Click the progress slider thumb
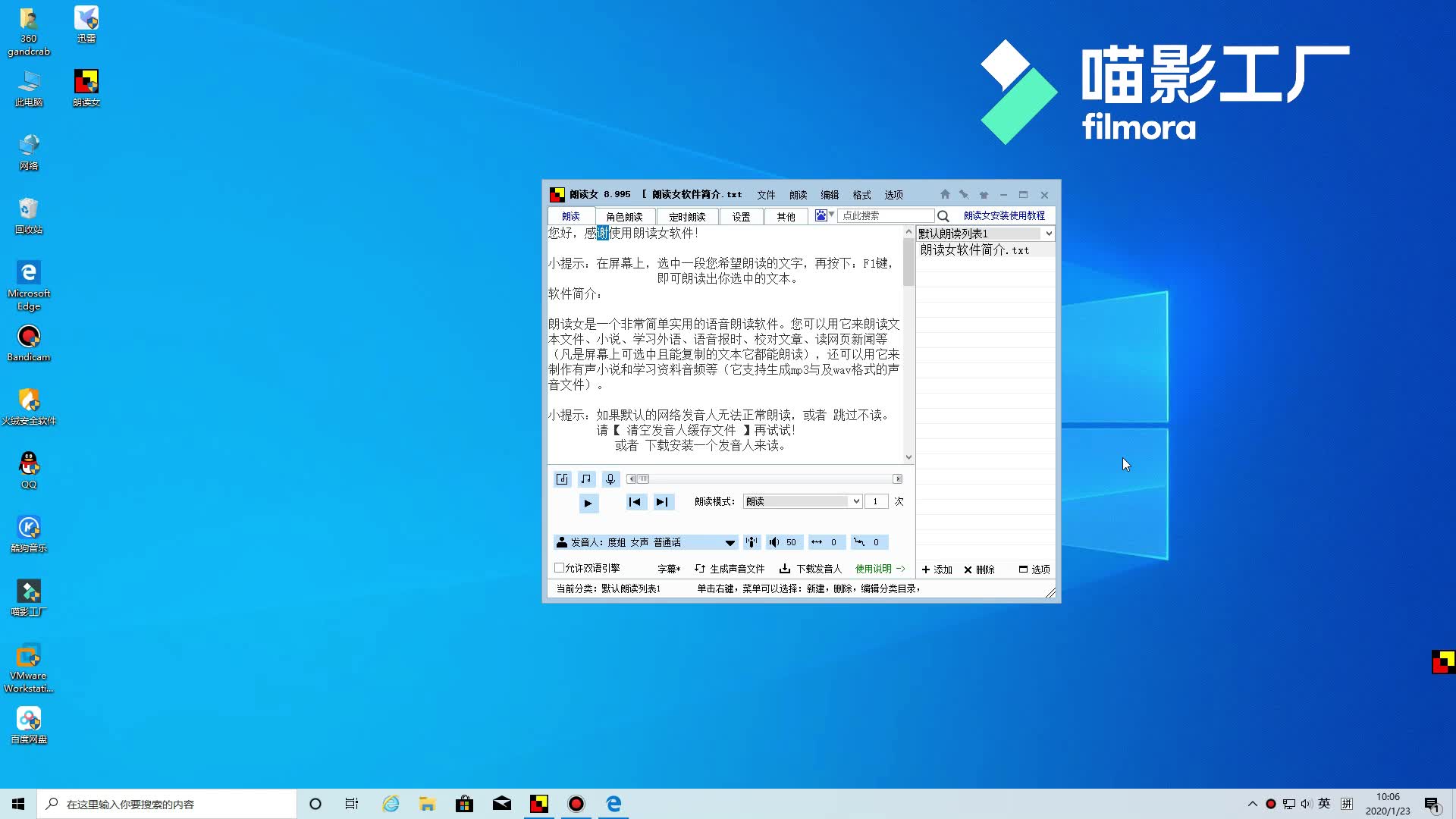Image resolution: width=1456 pixels, height=819 pixels. [643, 479]
